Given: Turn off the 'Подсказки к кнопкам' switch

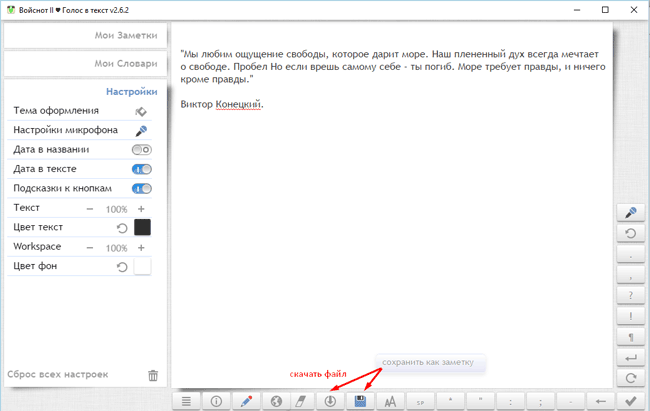Looking at the screenshot, I should tap(142, 189).
